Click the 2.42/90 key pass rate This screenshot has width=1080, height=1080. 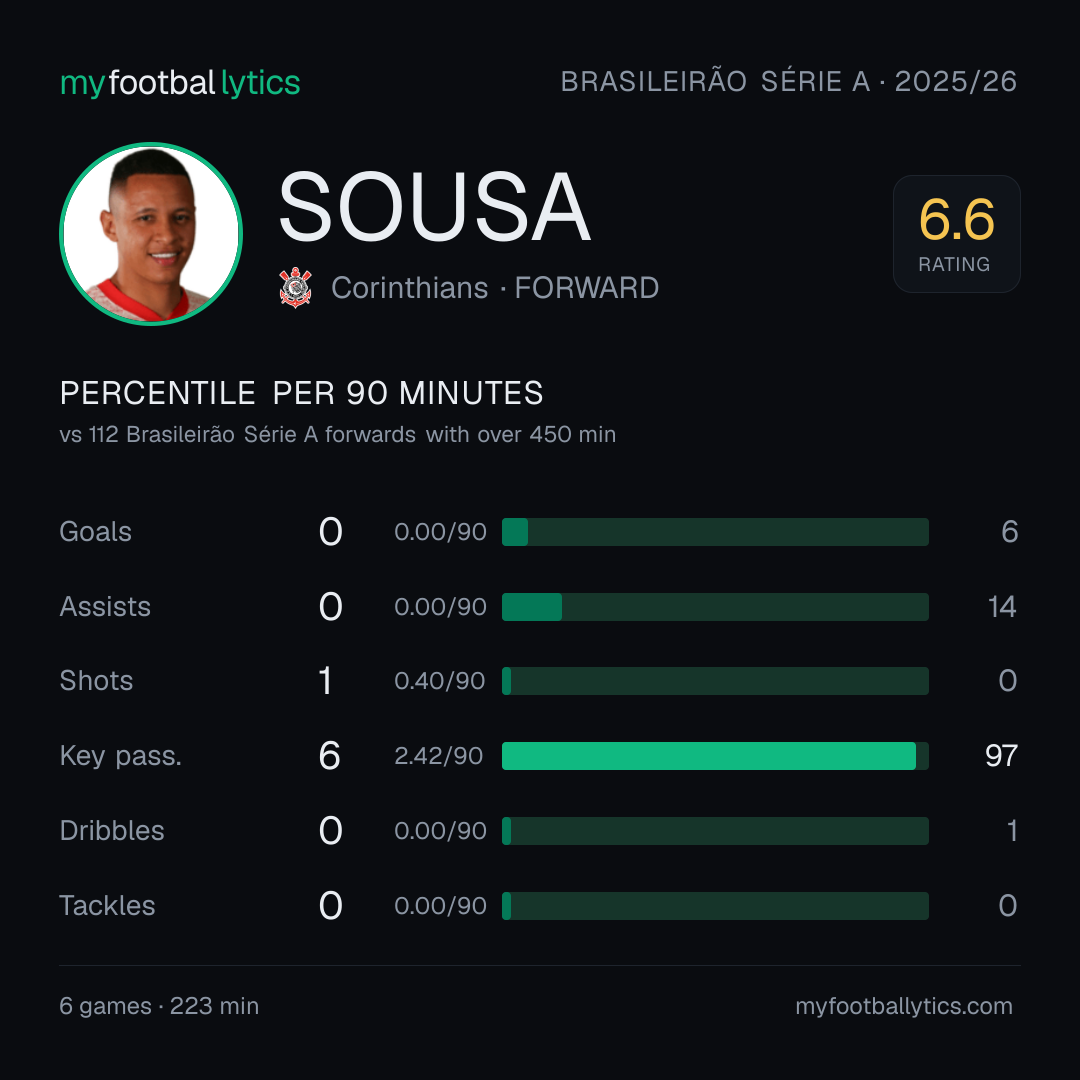439,756
